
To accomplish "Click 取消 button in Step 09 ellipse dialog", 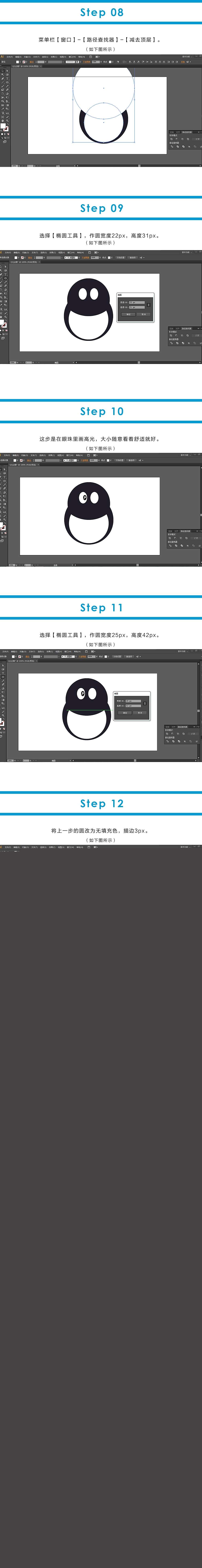I will [x=144, y=315].
